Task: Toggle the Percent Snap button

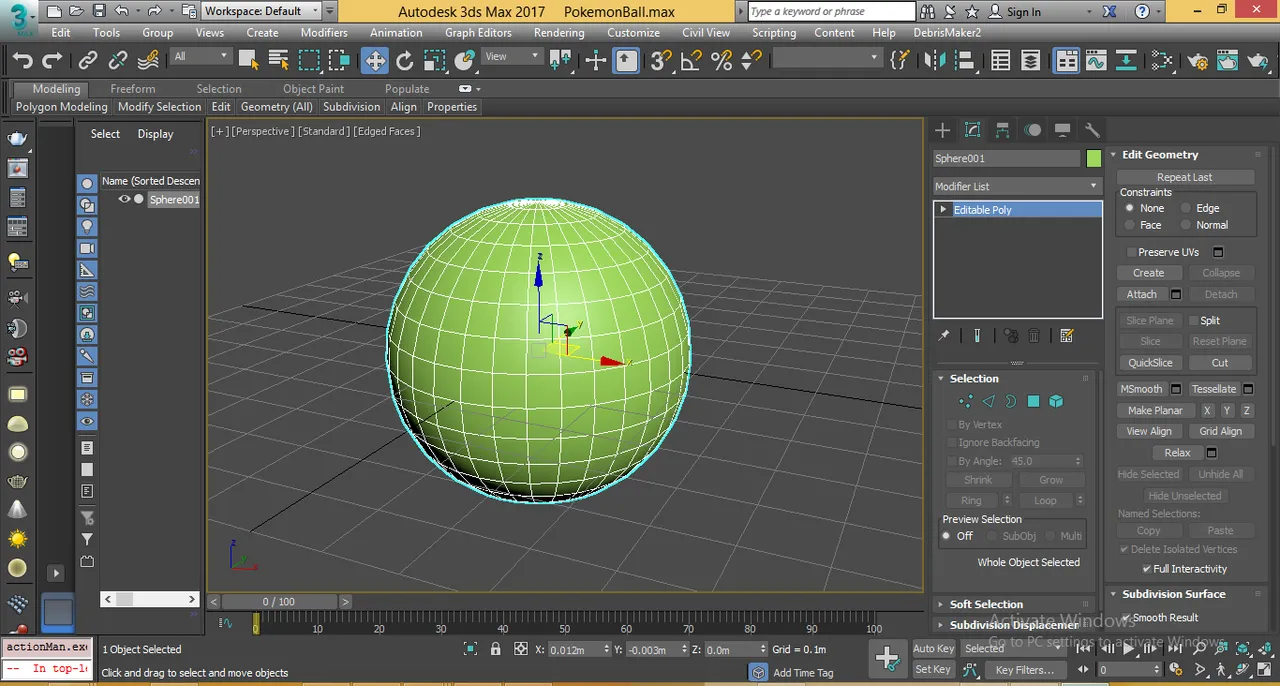Action: [721, 61]
